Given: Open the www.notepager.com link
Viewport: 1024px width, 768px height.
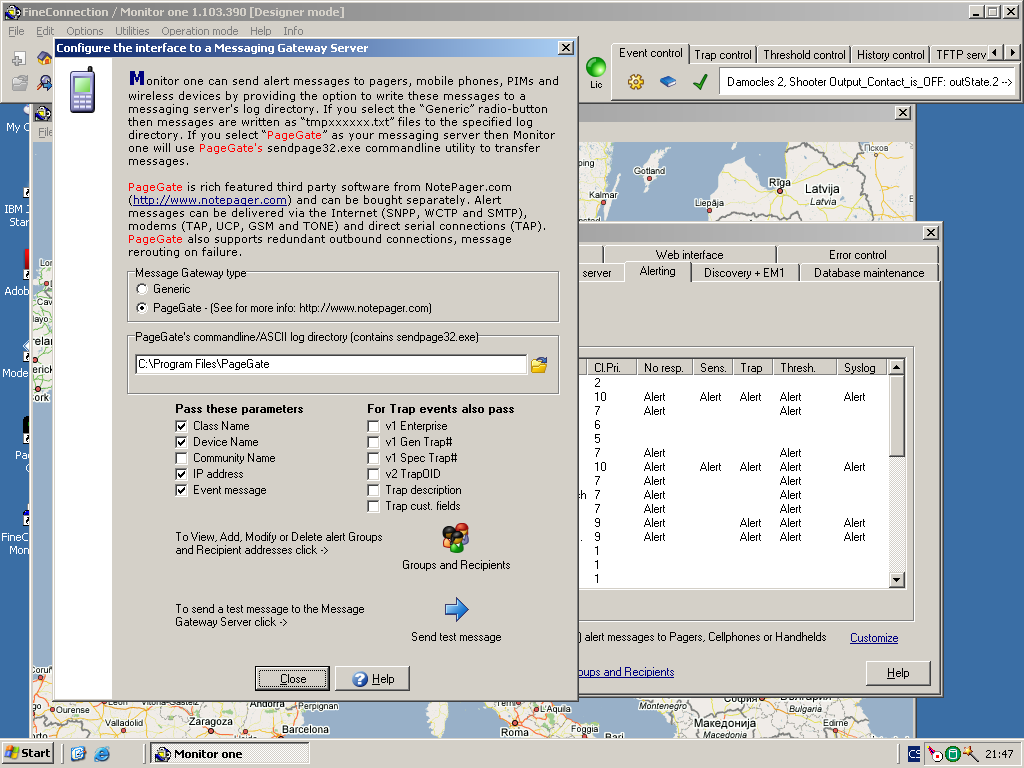Looking at the screenshot, I should pyautogui.click(x=210, y=200).
